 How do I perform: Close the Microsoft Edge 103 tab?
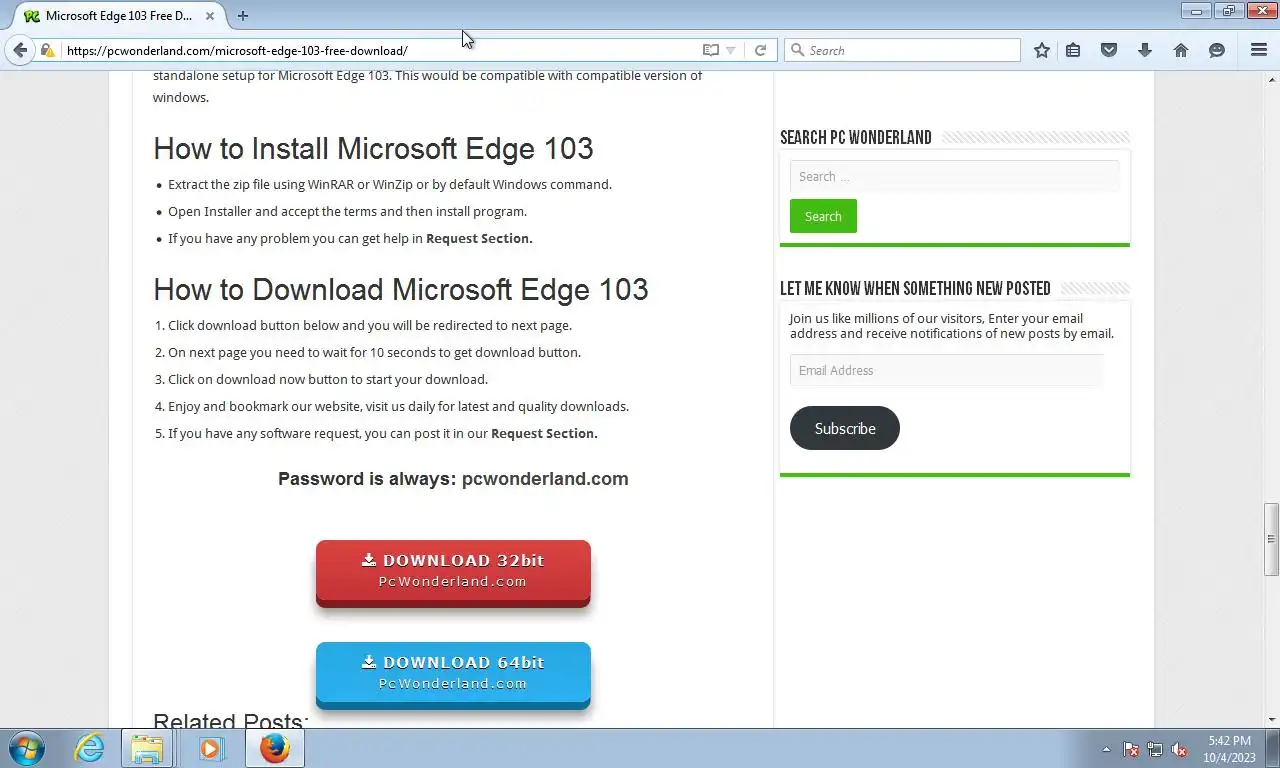point(210,16)
